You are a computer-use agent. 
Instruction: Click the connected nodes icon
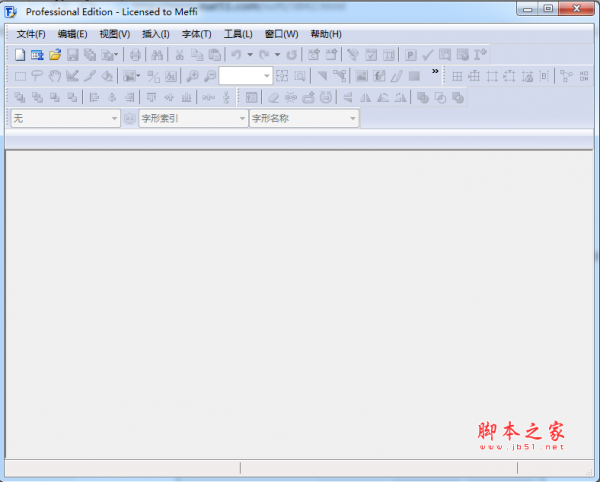(x=566, y=76)
